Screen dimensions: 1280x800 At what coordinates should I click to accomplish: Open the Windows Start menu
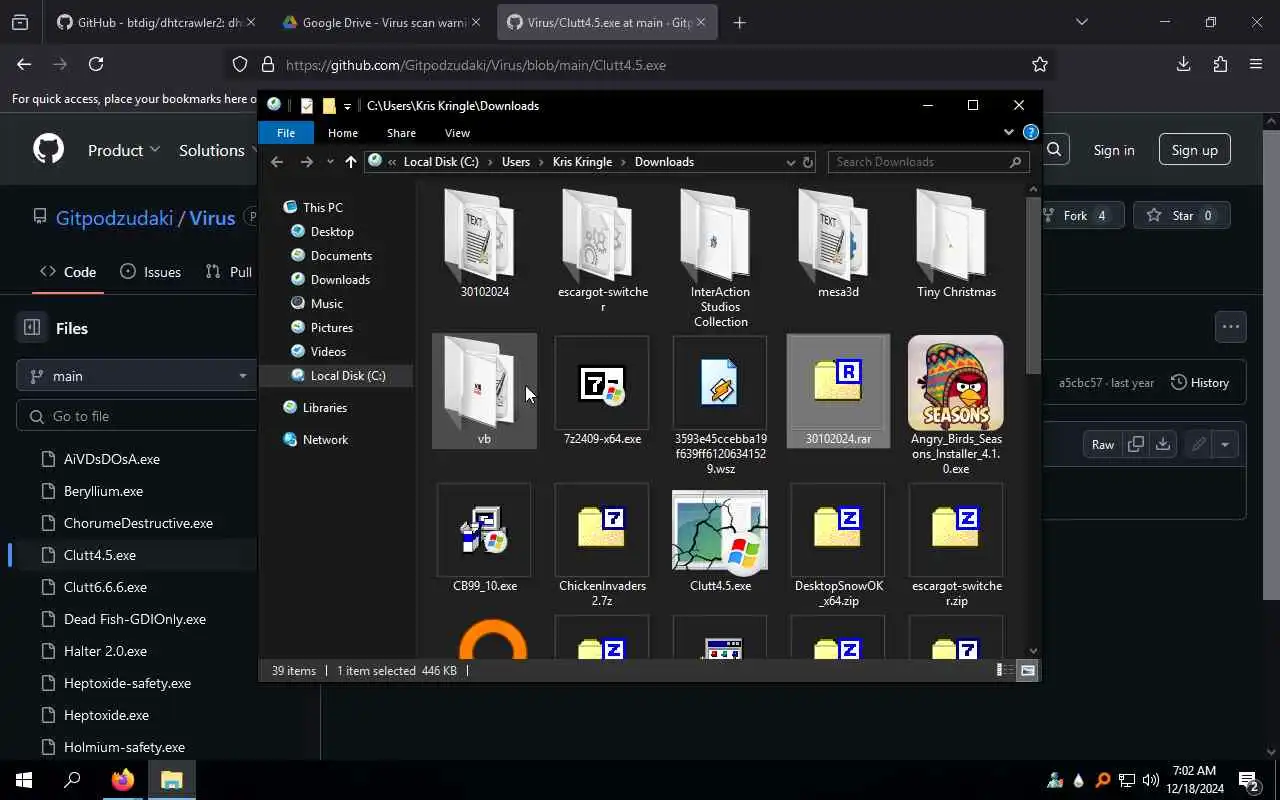(x=24, y=780)
